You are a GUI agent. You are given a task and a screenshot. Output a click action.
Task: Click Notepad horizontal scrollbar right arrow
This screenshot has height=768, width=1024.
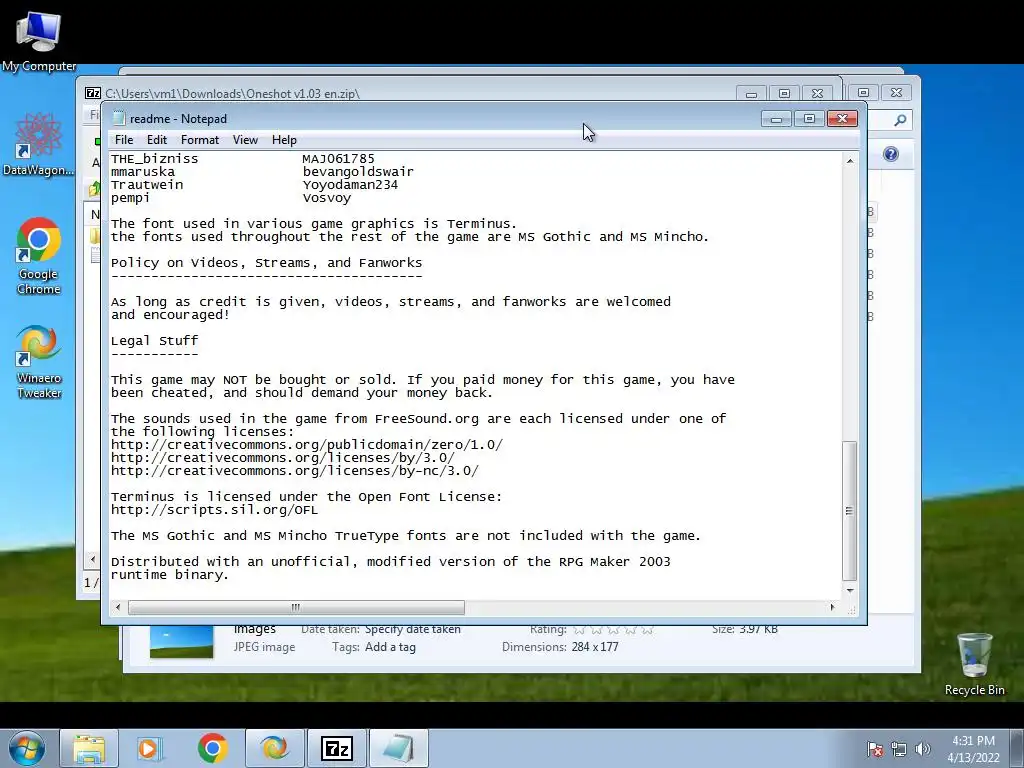pyautogui.click(x=832, y=607)
